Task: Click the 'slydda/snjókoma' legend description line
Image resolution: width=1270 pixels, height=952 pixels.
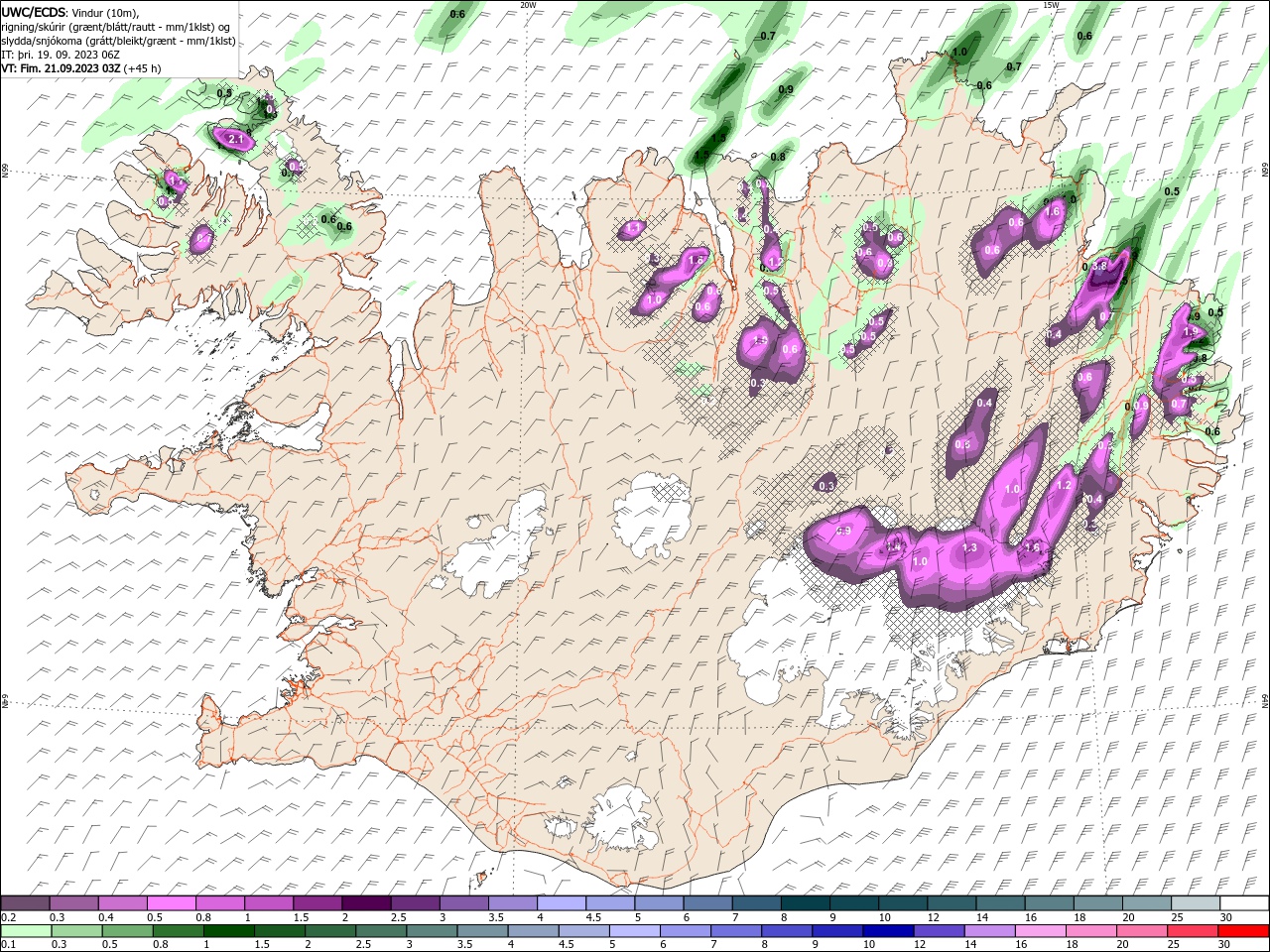Action: click(119, 41)
